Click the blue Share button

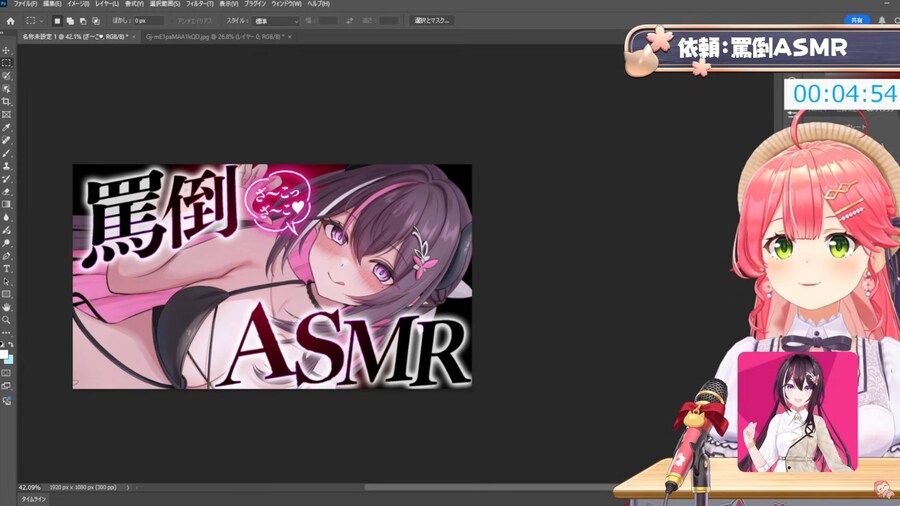tap(856, 20)
